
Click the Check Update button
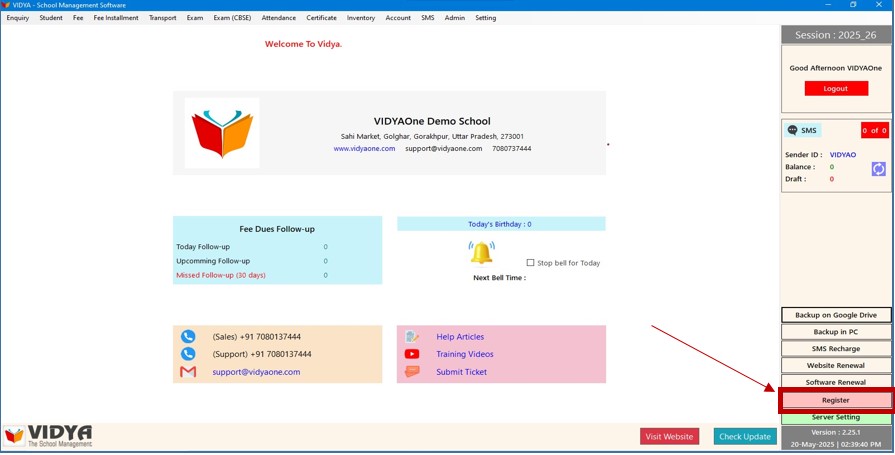[745, 437]
